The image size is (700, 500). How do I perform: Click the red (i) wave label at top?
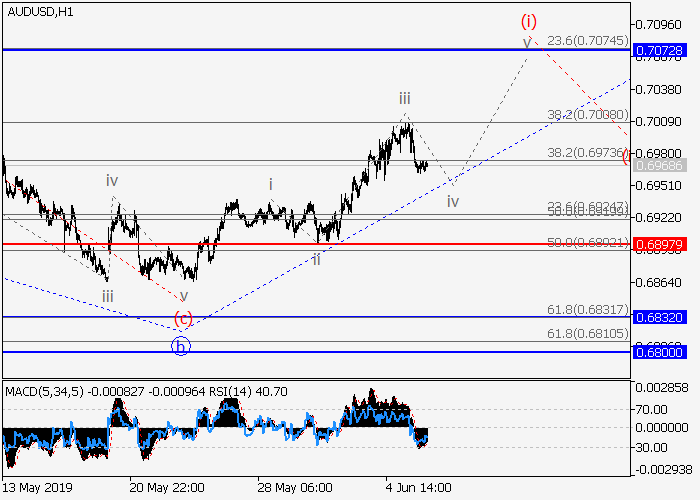[529, 20]
